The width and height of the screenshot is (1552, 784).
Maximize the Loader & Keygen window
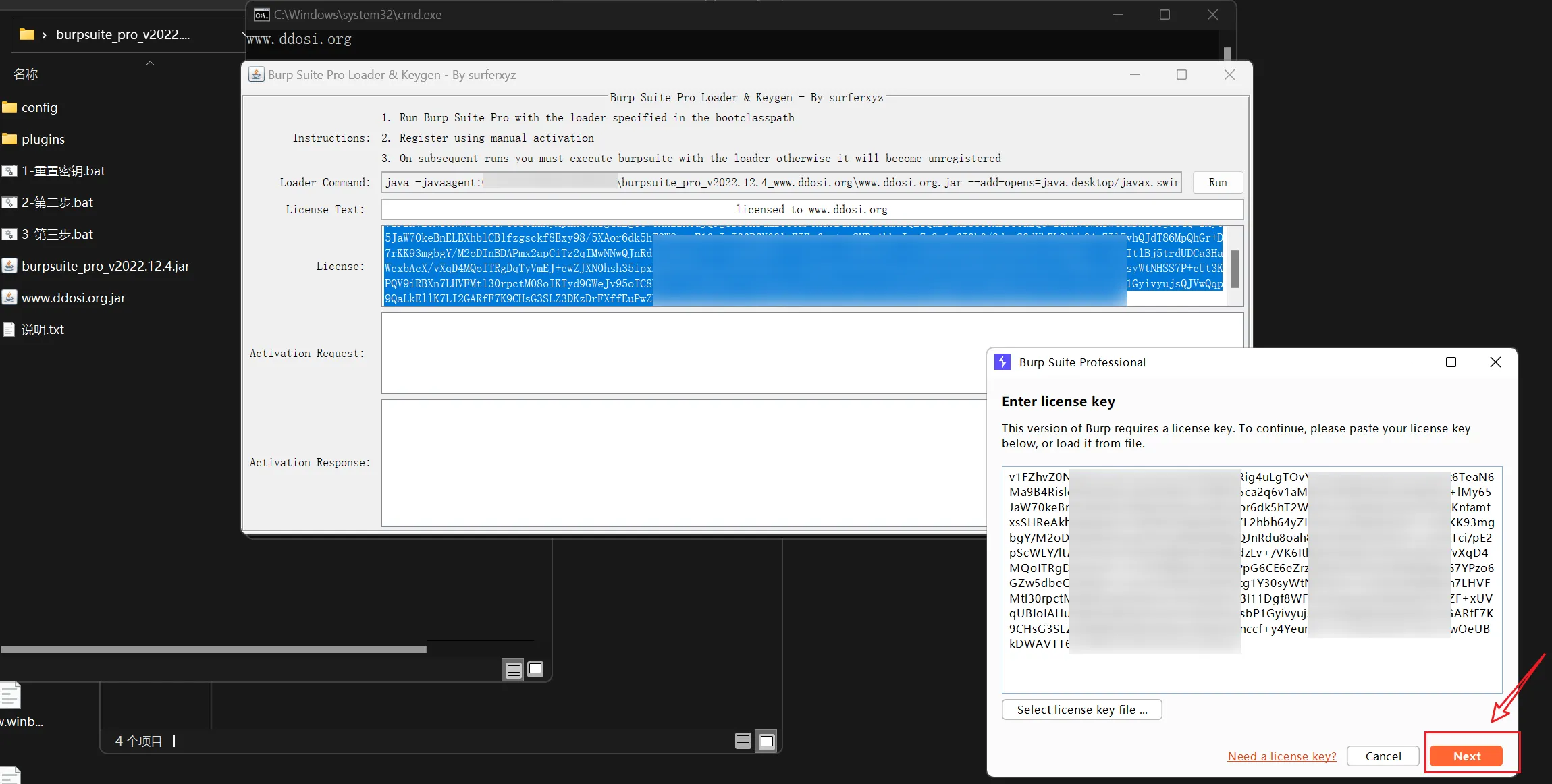1181,75
